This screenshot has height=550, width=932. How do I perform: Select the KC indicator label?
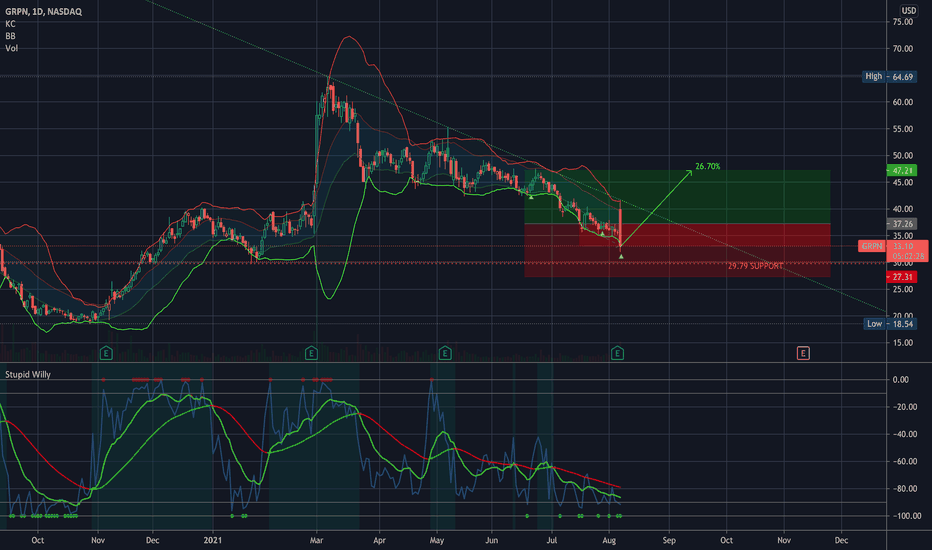pos(10,24)
